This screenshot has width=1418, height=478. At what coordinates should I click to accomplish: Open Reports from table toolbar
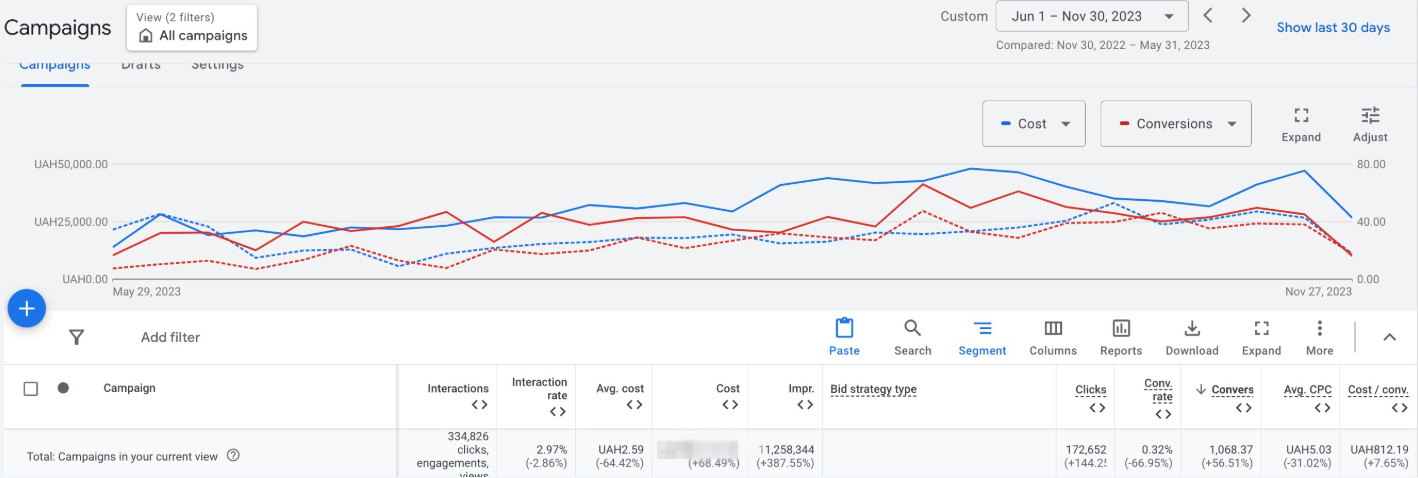pyautogui.click(x=1121, y=329)
